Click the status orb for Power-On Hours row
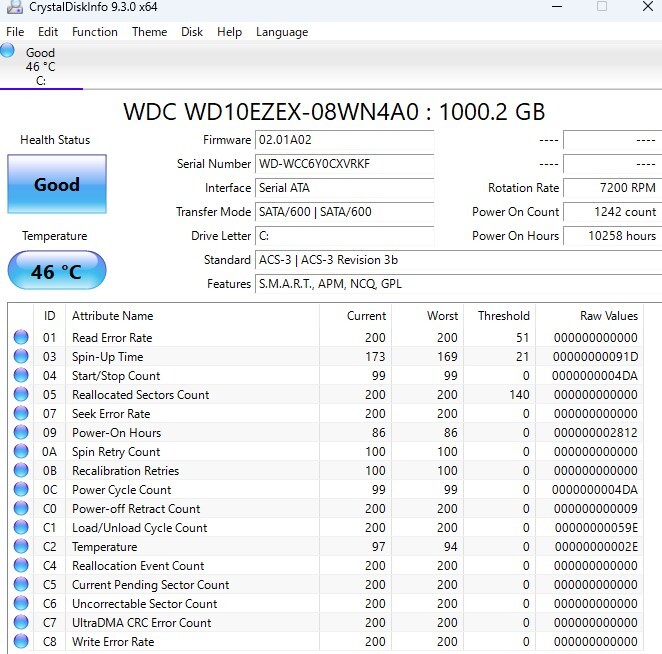Image resolution: width=662 pixels, height=654 pixels. (21, 433)
